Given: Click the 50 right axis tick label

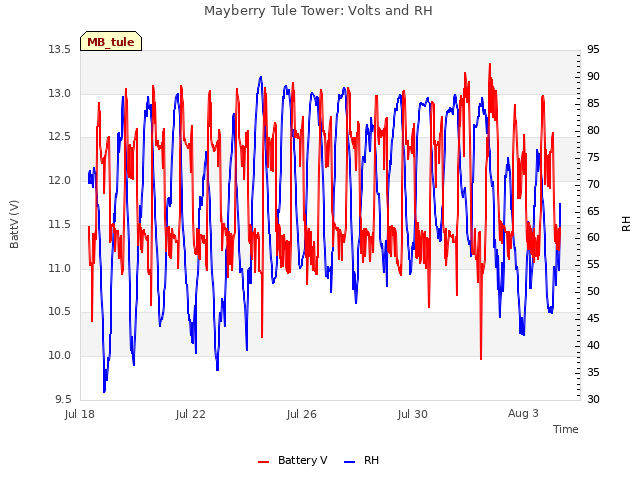Looking at the screenshot, I should coord(593,292).
